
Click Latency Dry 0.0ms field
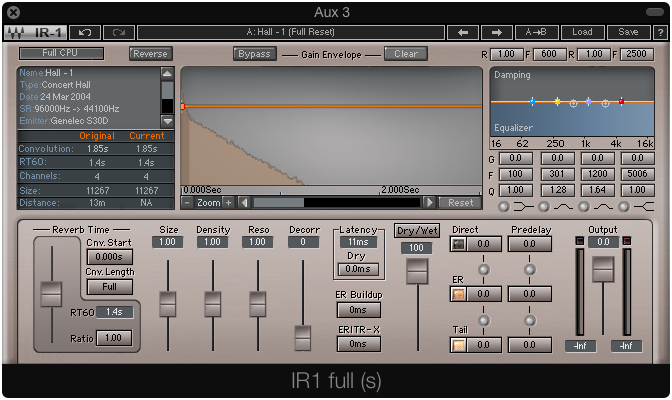pos(358,269)
